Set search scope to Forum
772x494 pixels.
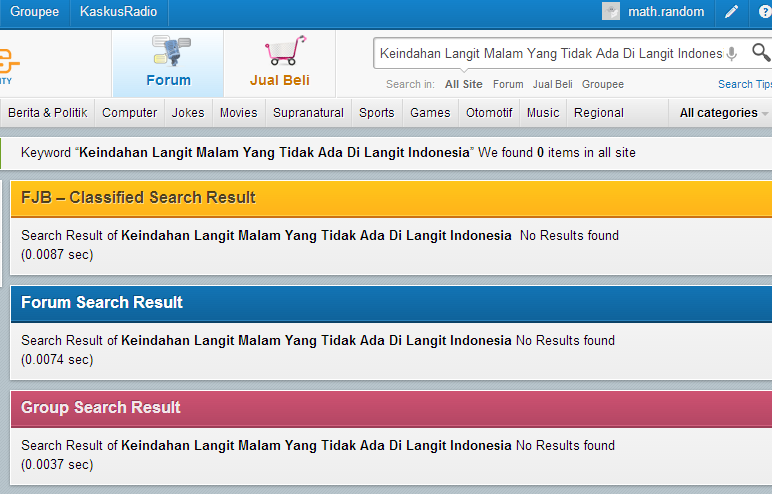508,84
